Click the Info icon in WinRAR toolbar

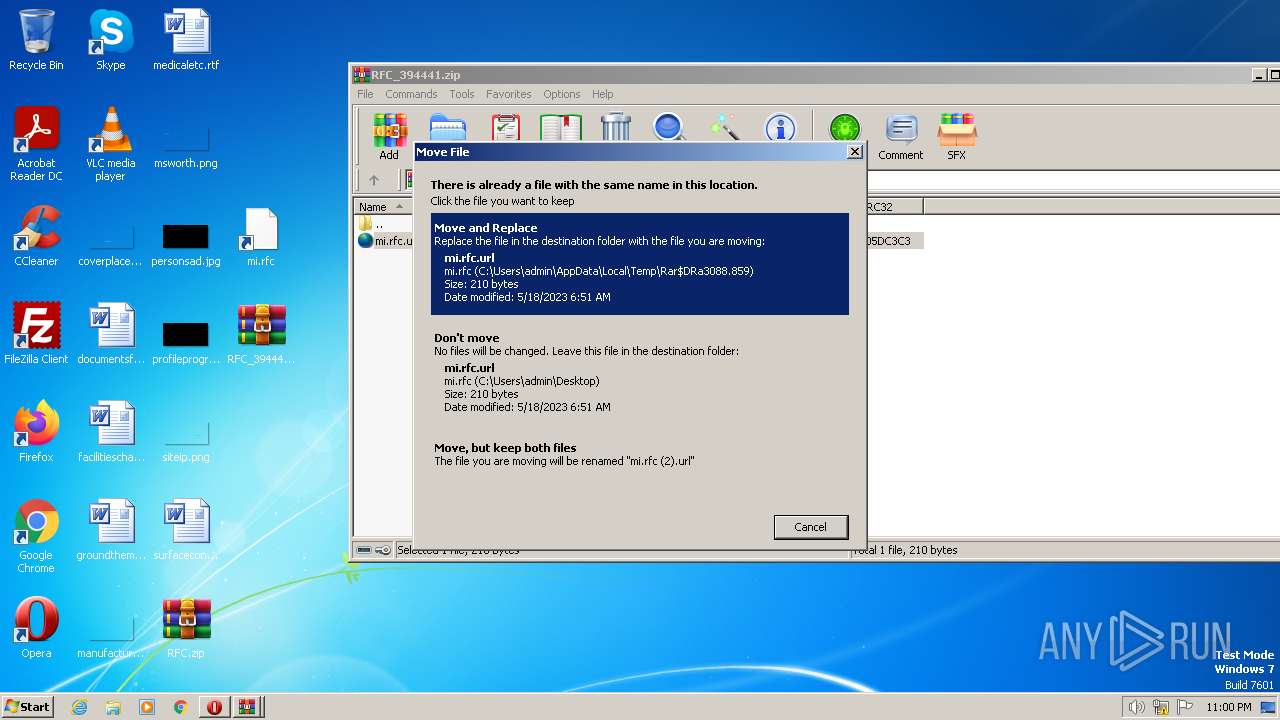(780, 128)
